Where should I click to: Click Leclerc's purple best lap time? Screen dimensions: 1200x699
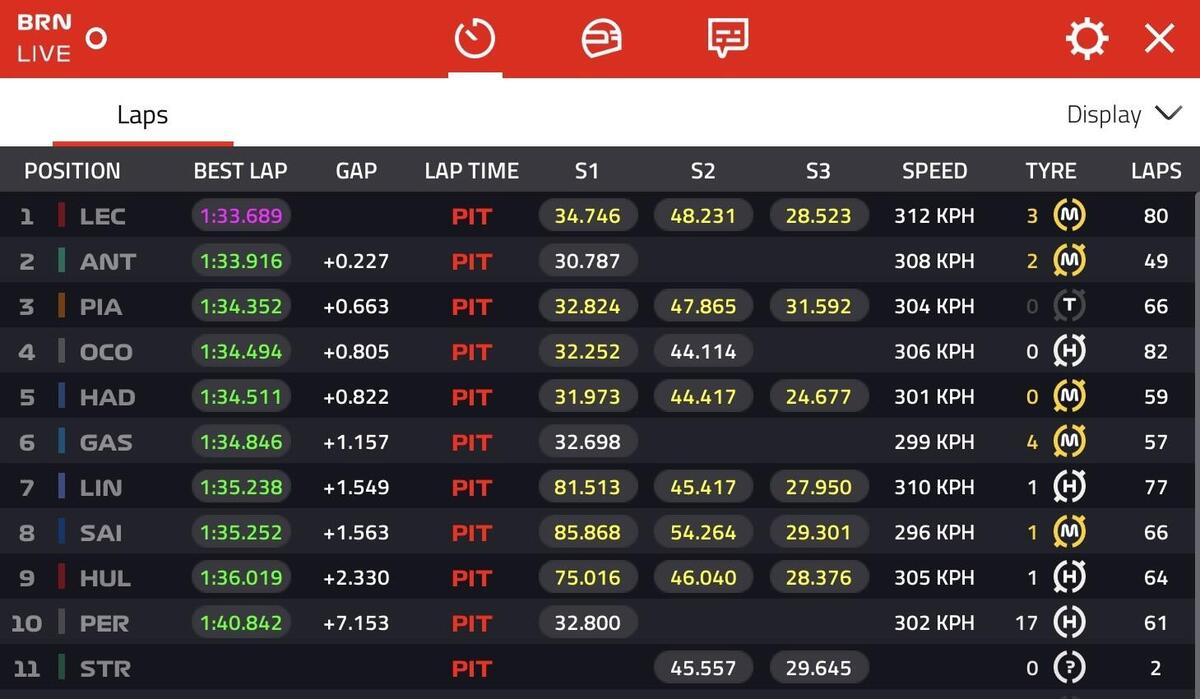241,215
